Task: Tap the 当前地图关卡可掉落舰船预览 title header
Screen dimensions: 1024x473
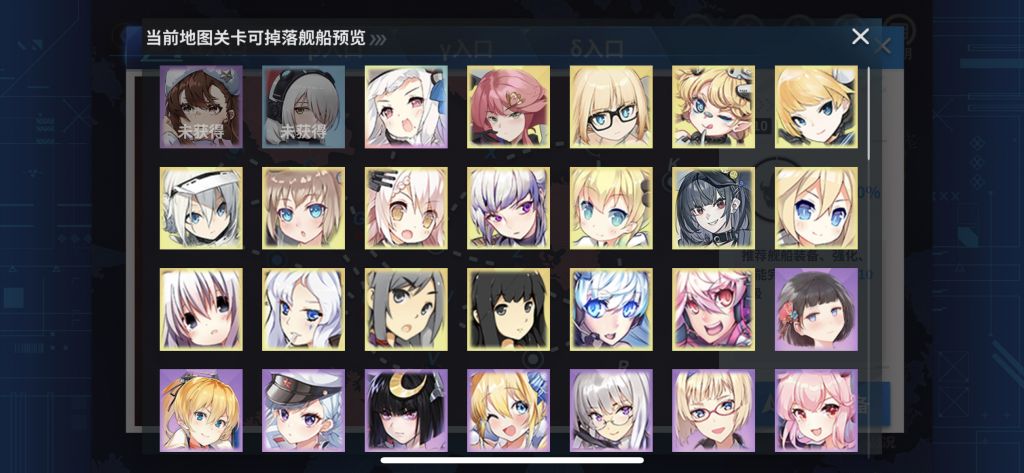Action: pyautogui.click(x=255, y=37)
